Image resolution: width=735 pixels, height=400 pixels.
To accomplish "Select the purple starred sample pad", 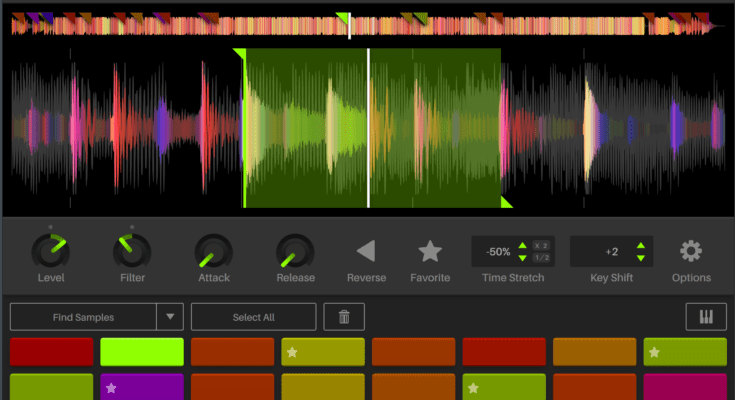I will pos(142,388).
